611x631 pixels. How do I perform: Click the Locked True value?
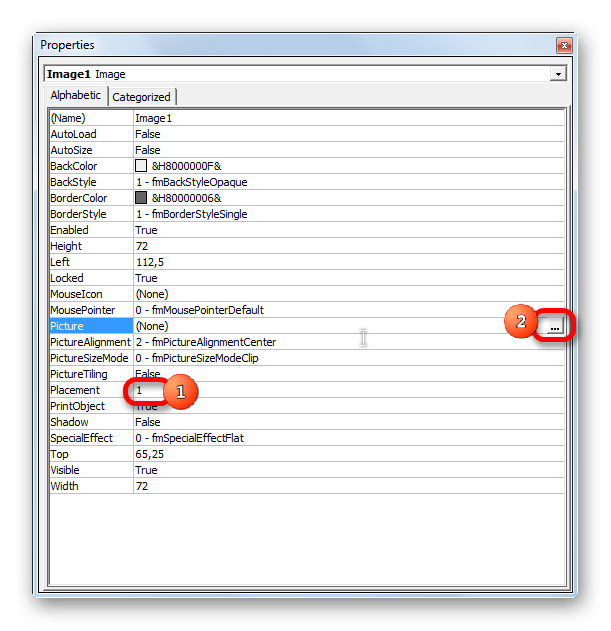[349, 278]
